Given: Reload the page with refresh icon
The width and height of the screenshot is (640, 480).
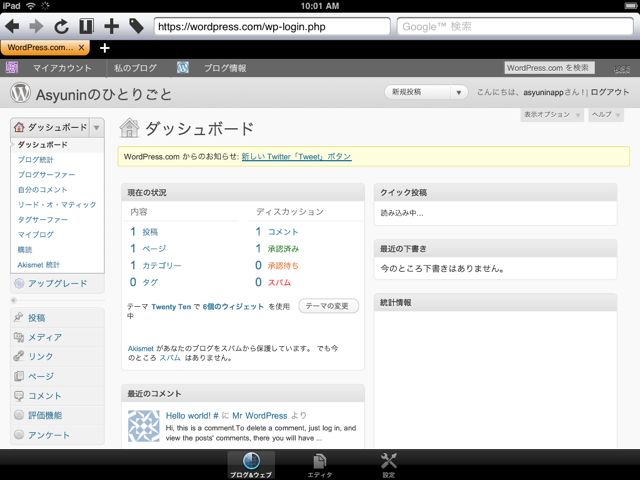Looking at the screenshot, I should (x=61, y=27).
